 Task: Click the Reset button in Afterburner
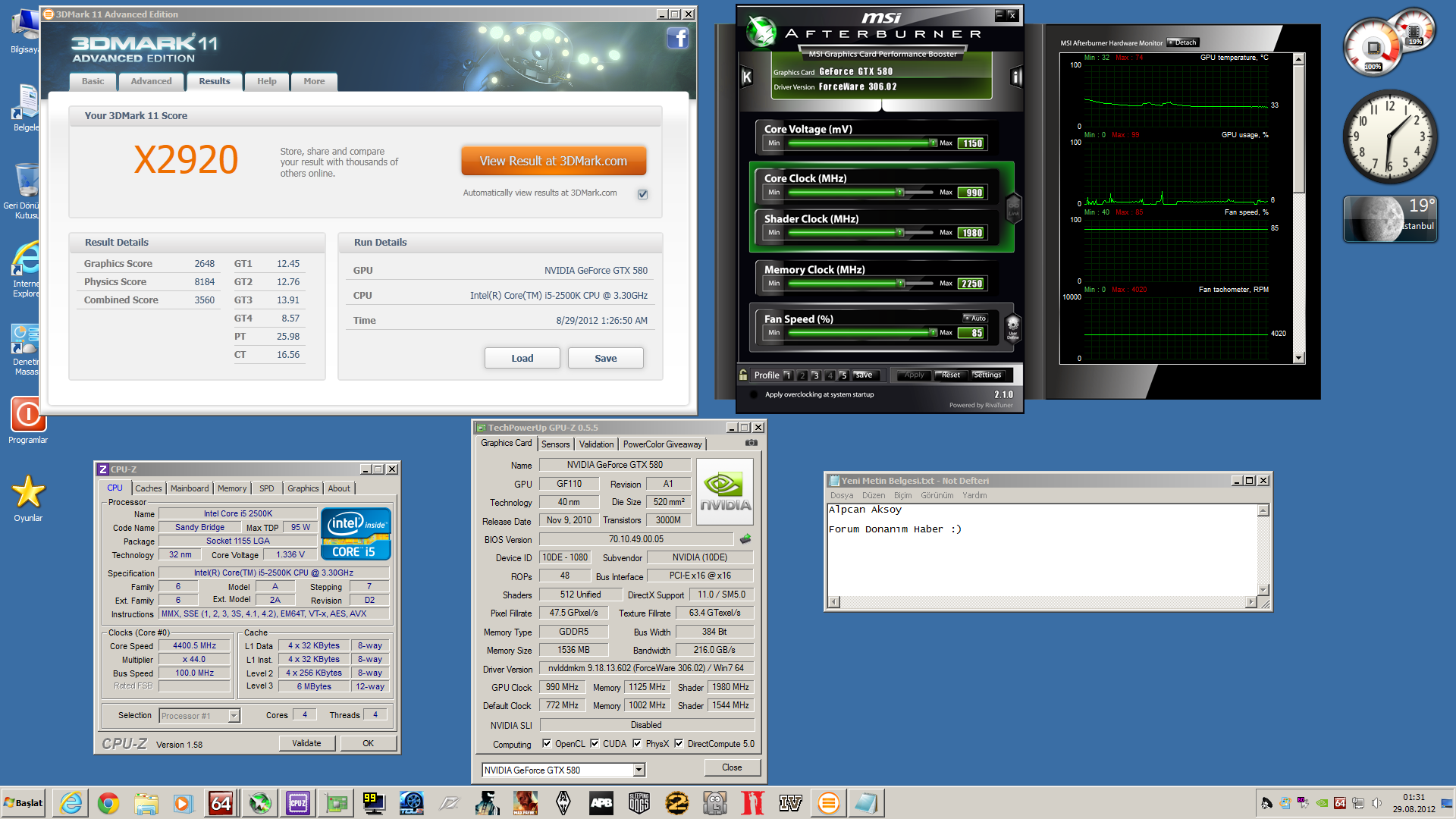(x=950, y=375)
